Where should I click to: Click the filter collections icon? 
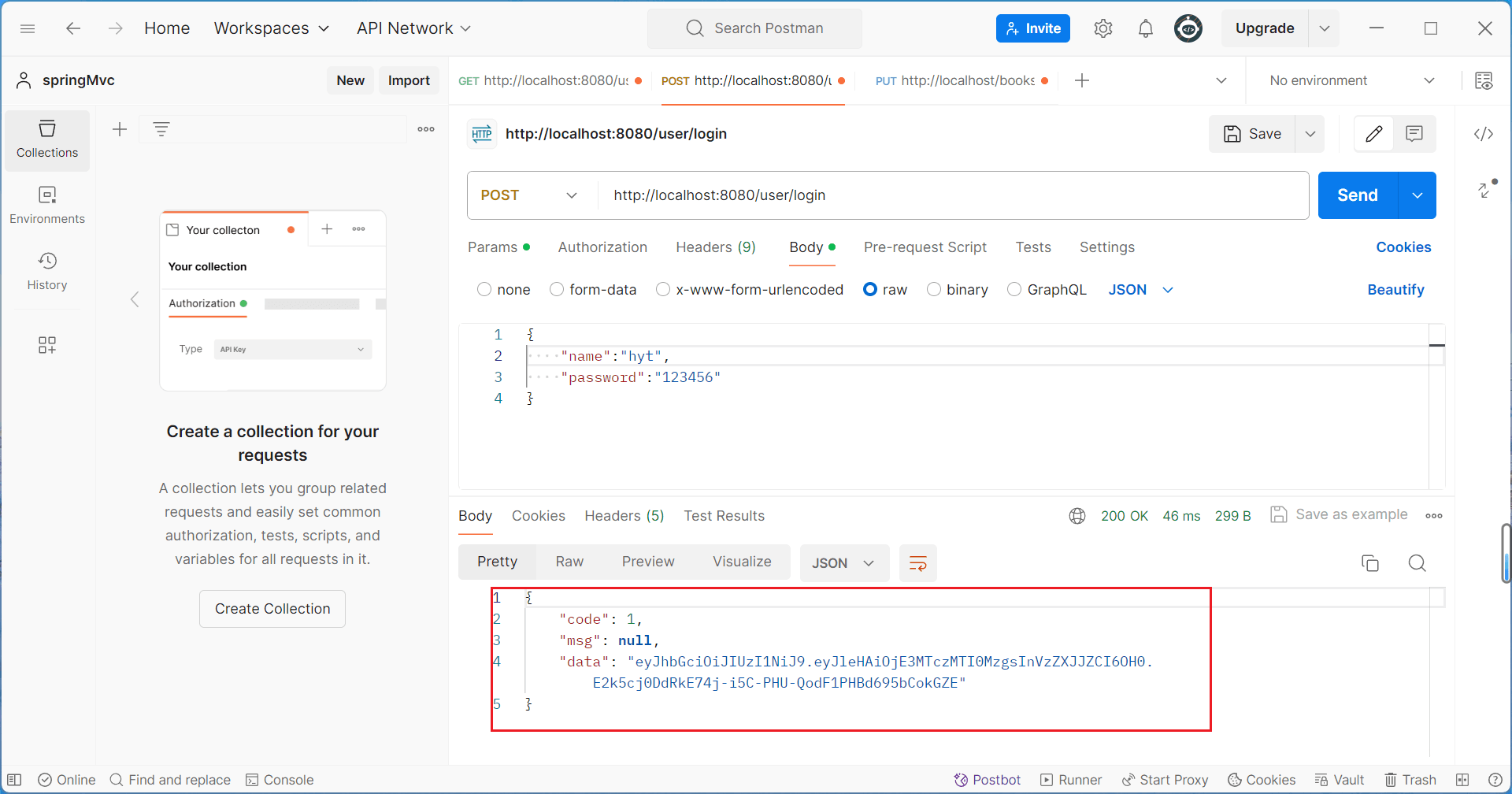tap(161, 129)
